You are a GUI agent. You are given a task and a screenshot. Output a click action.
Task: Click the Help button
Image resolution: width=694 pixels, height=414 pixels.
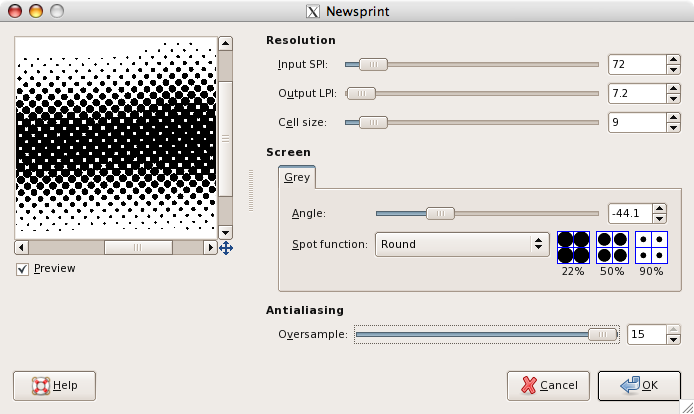54,386
